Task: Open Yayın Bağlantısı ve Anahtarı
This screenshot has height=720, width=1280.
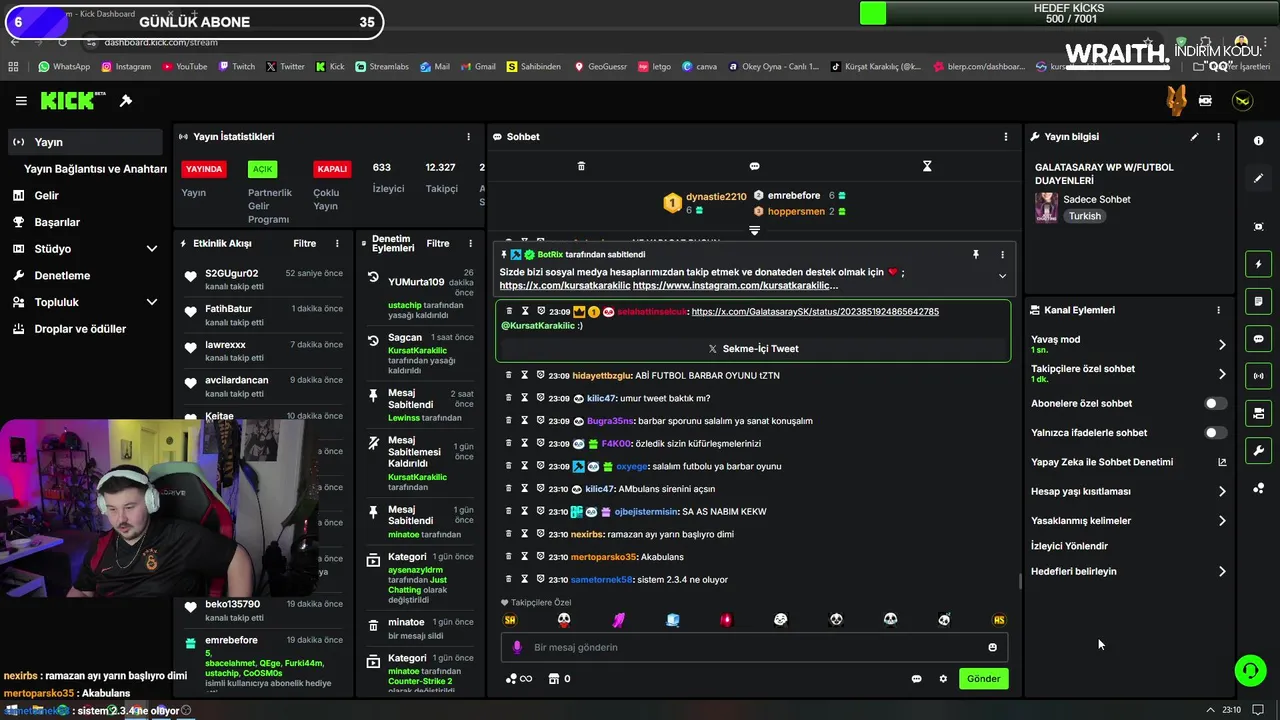Action: (95, 169)
